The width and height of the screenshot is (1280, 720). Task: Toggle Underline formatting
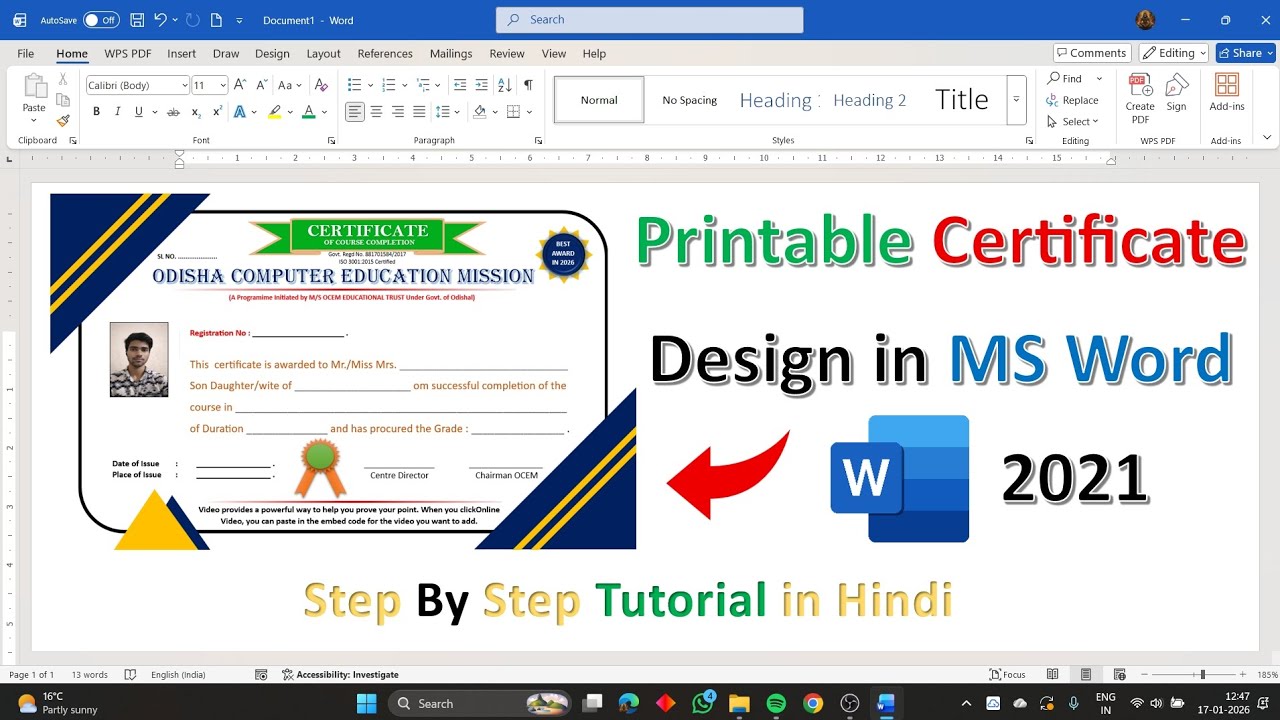[x=138, y=112]
